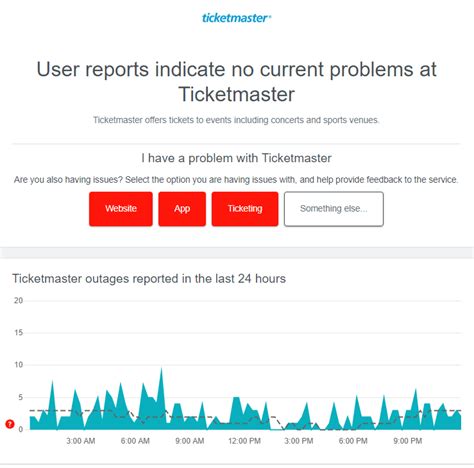Select the 12:00 PM time label
The height and width of the screenshot is (468, 474).
244,441
